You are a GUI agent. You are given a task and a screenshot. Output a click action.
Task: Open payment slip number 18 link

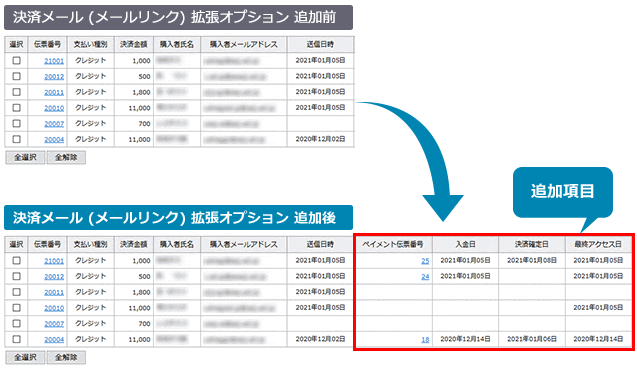click(425, 340)
